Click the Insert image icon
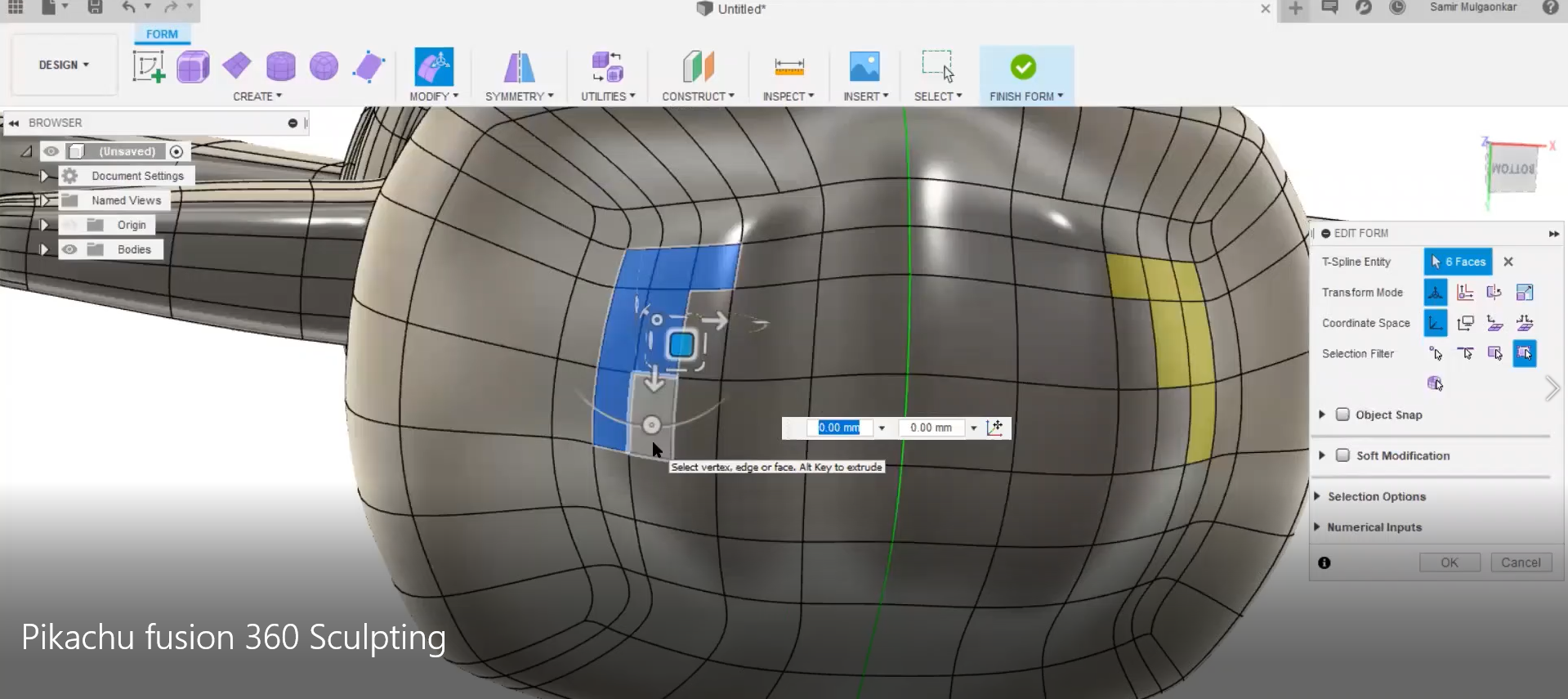The image size is (1568, 699). tap(864, 66)
